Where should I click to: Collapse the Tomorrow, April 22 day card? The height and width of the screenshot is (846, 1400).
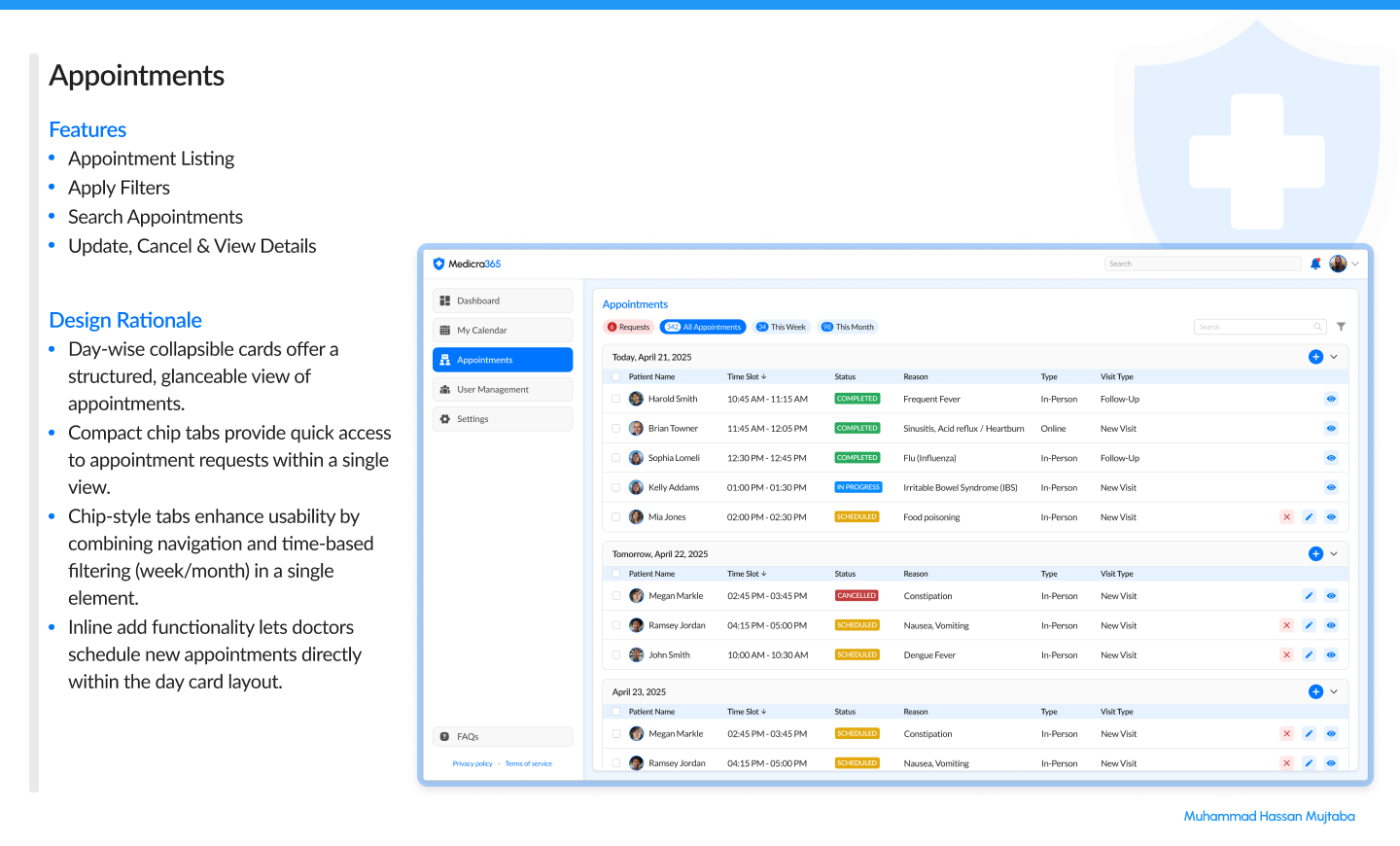[x=1332, y=553]
